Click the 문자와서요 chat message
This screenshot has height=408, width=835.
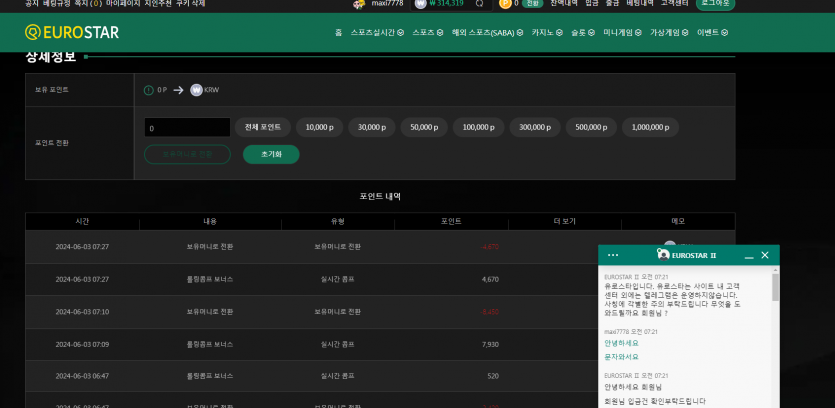pos(621,357)
